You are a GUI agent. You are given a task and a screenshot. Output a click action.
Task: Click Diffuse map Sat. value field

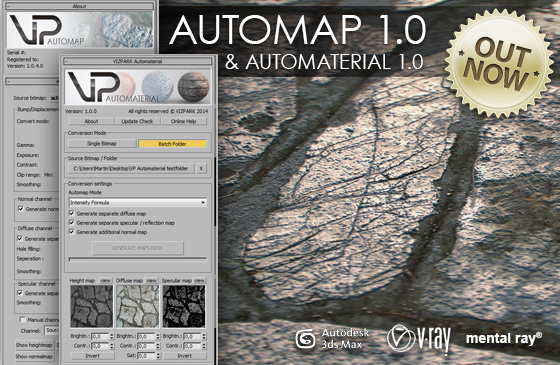point(146,356)
